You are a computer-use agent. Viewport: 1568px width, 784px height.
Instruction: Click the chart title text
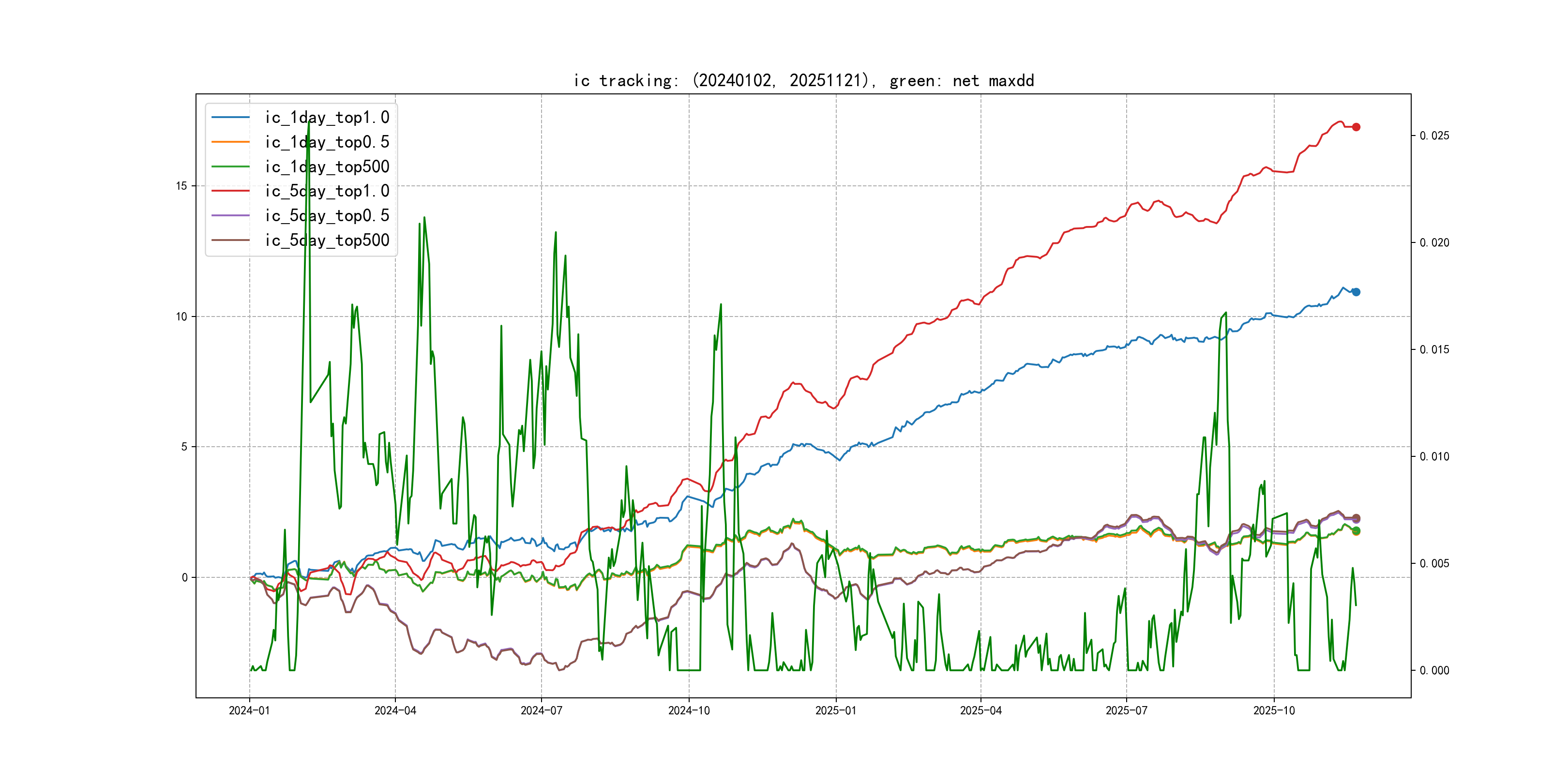click(x=803, y=81)
